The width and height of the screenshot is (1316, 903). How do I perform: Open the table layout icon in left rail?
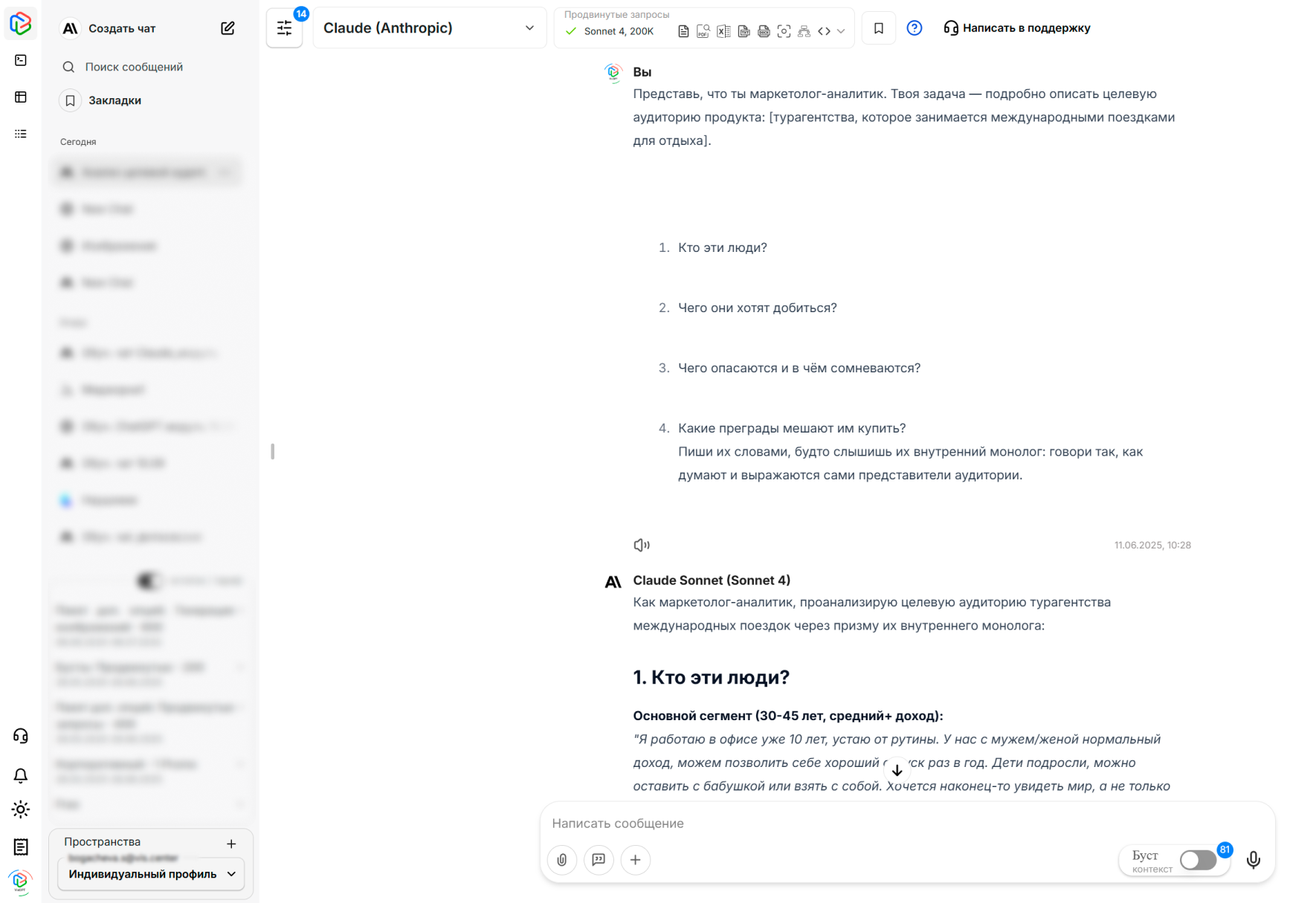[x=21, y=97]
